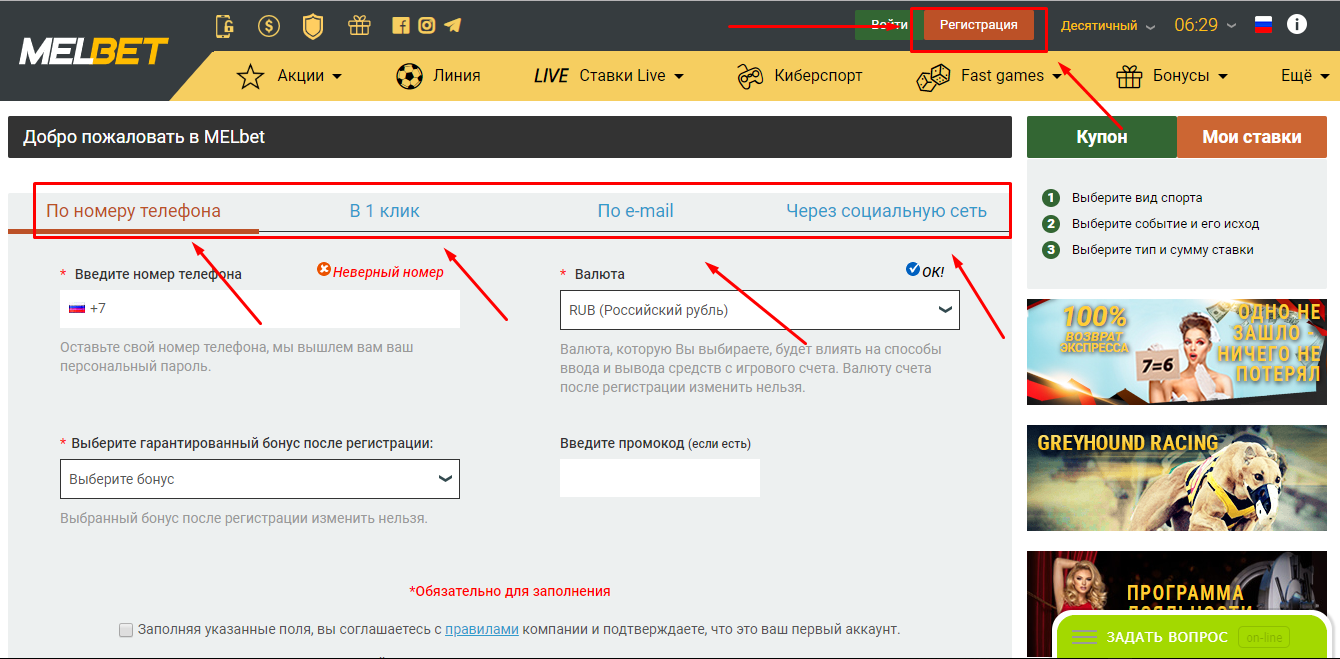1340x659 pixels.
Task: Select the 'В 1 клик' registration tab
Action: (x=384, y=211)
